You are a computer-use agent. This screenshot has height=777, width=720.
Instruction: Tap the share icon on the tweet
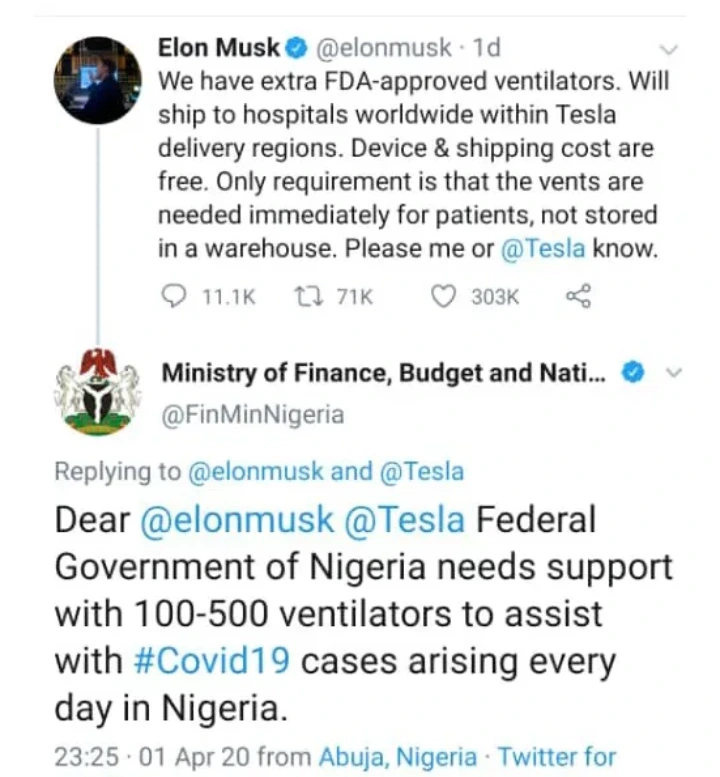[578, 296]
